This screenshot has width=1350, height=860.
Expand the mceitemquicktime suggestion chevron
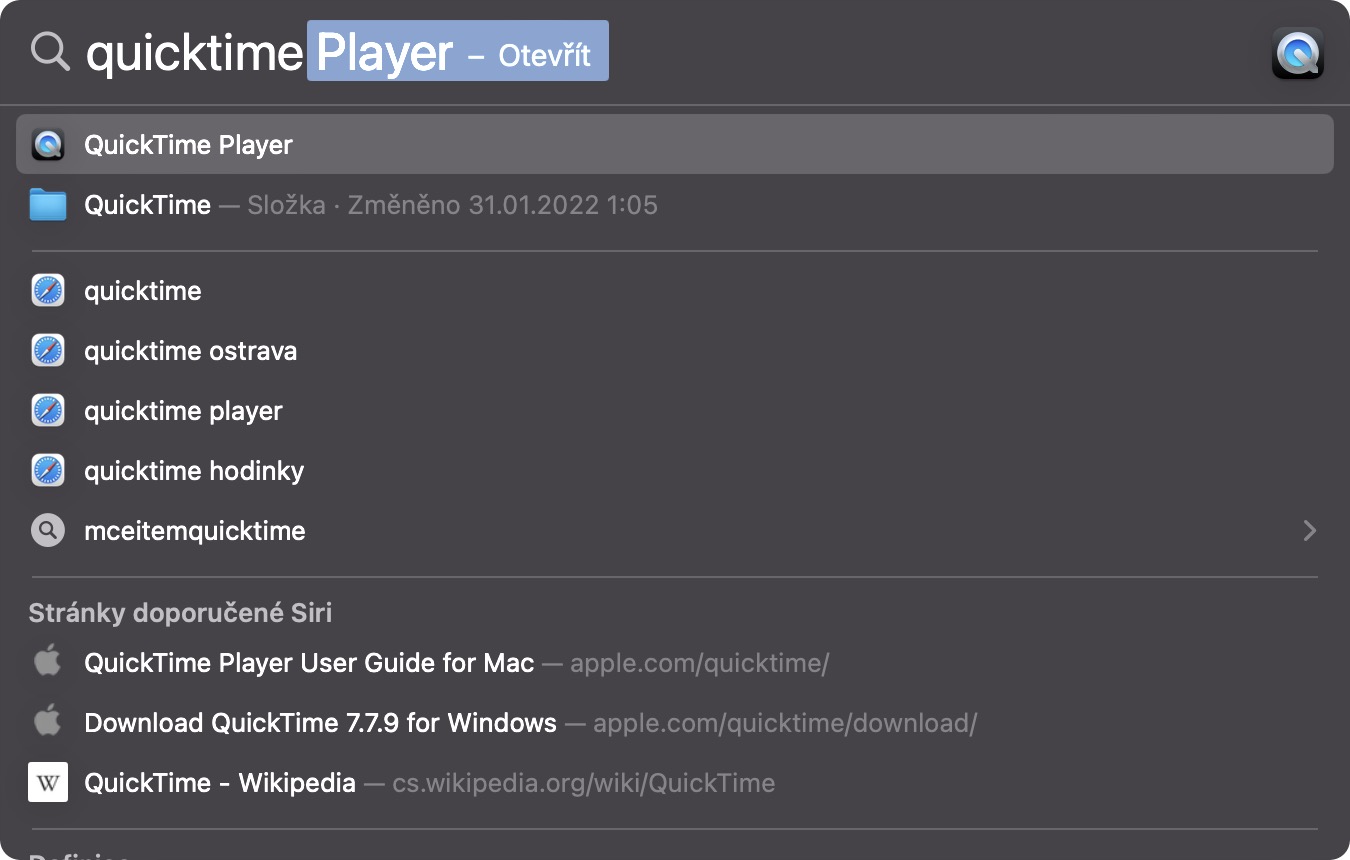click(1309, 531)
